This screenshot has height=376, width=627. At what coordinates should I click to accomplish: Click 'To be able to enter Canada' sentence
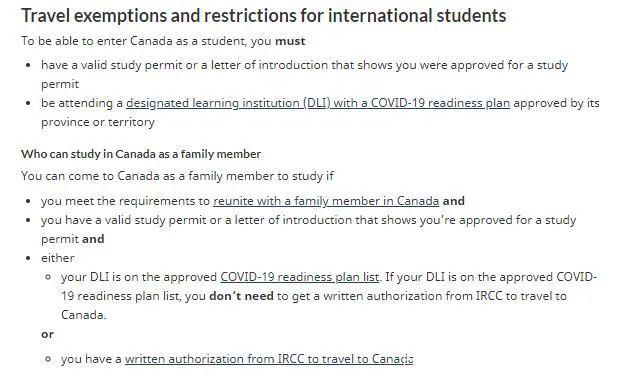click(163, 41)
